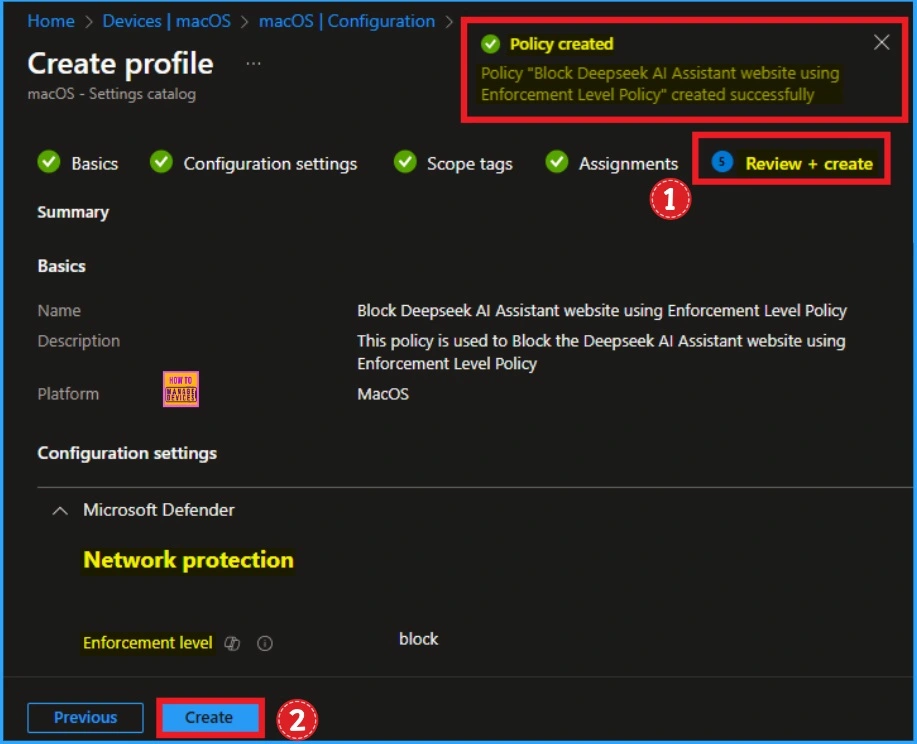Click the green checkmark next to Basics
Viewport: 917px width, 744px height.
49,162
